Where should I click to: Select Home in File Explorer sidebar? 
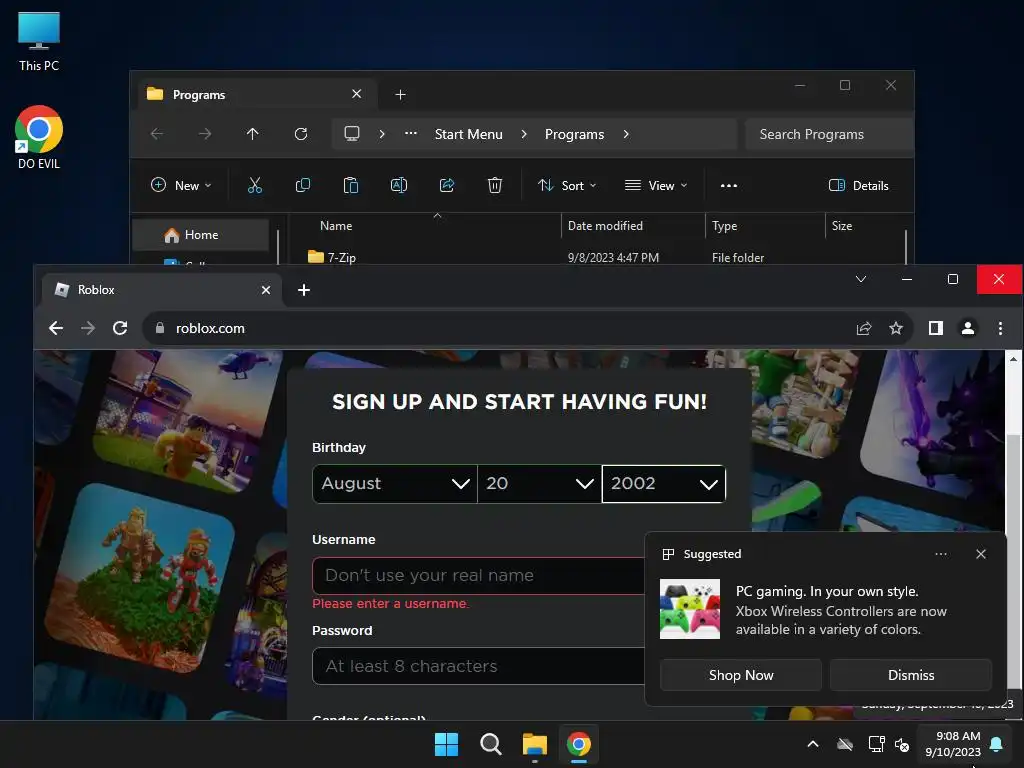(x=200, y=235)
